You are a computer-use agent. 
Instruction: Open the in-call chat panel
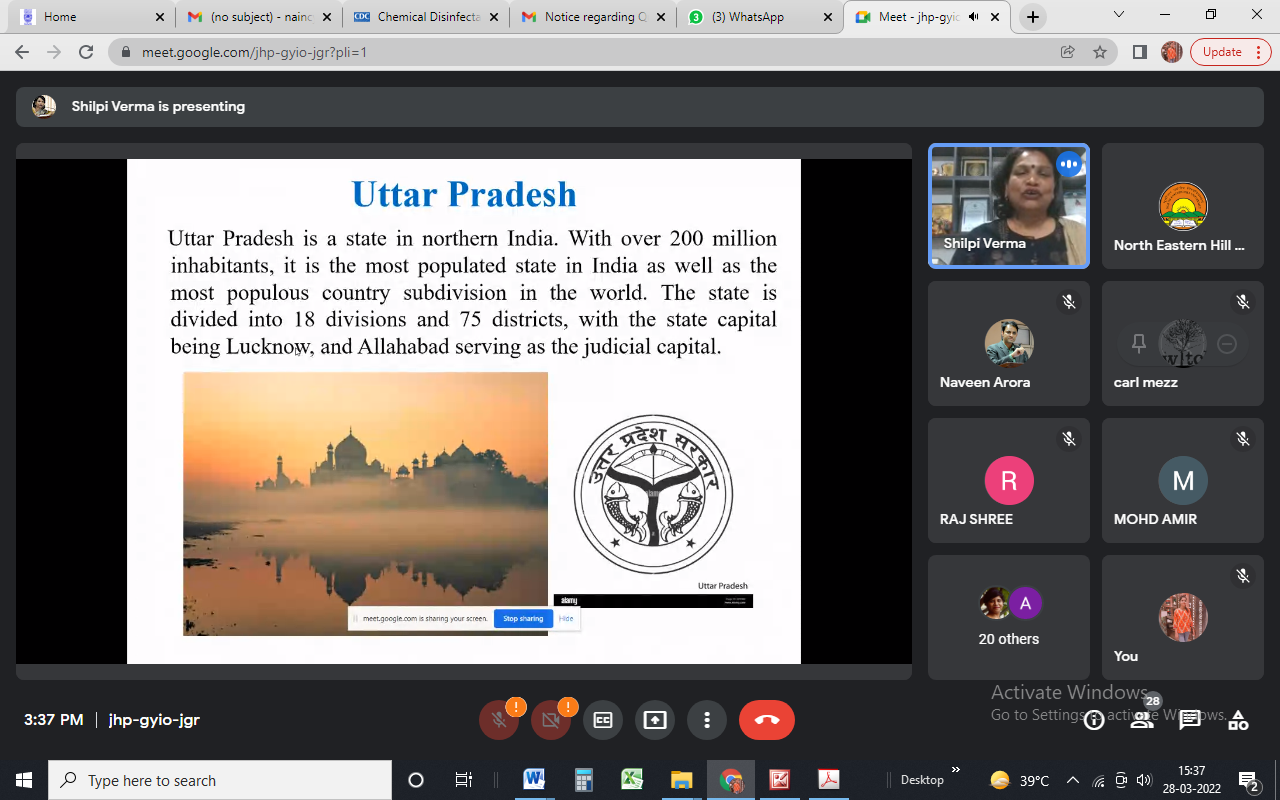point(1190,720)
